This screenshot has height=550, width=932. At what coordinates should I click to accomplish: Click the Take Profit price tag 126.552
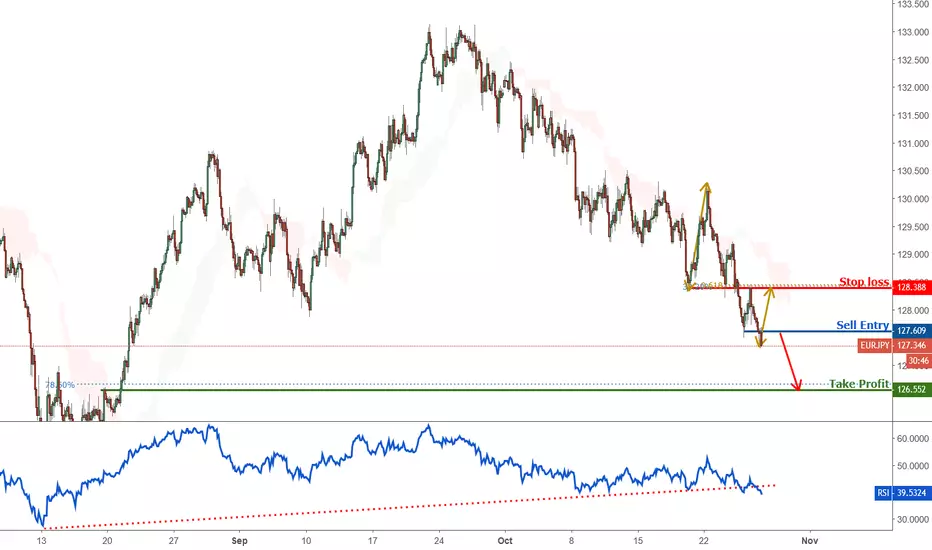pos(912,389)
